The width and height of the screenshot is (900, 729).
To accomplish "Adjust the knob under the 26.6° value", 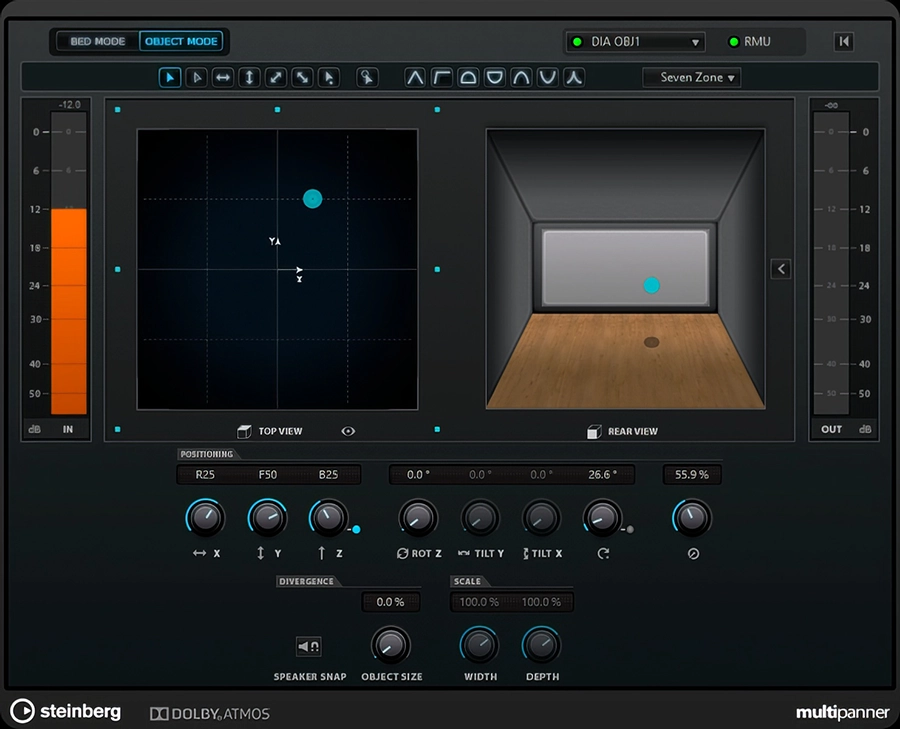I will point(603,518).
